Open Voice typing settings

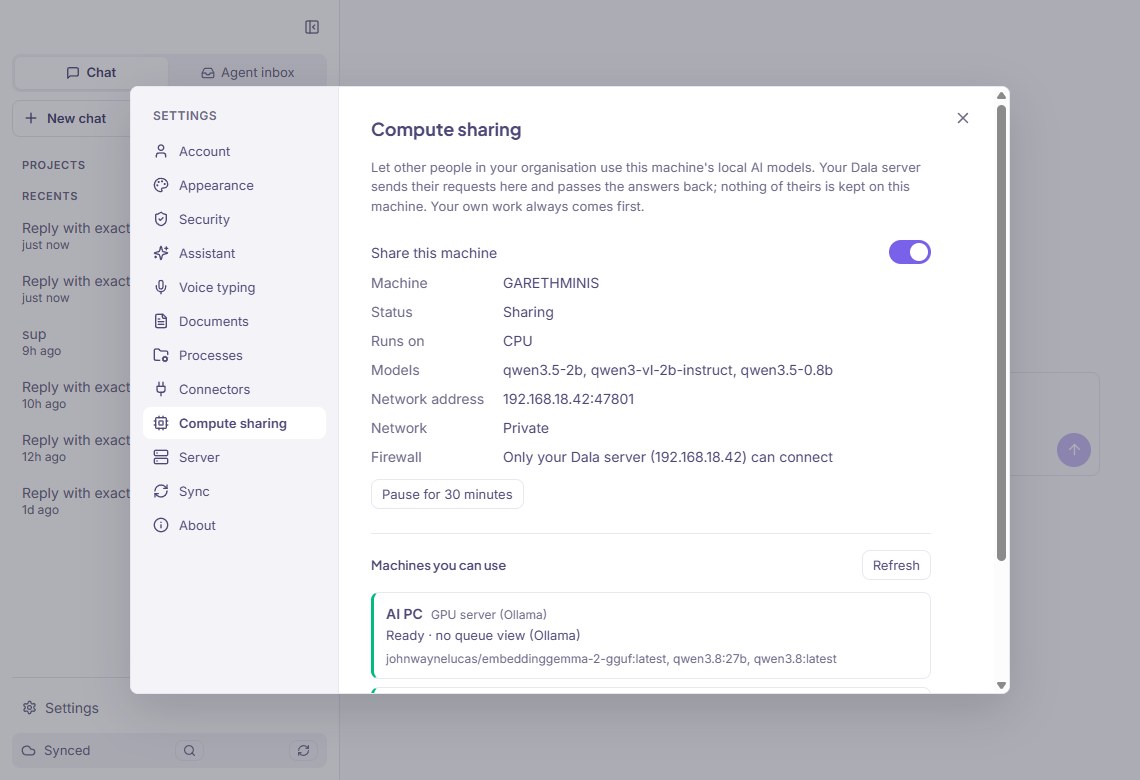(x=234, y=287)
